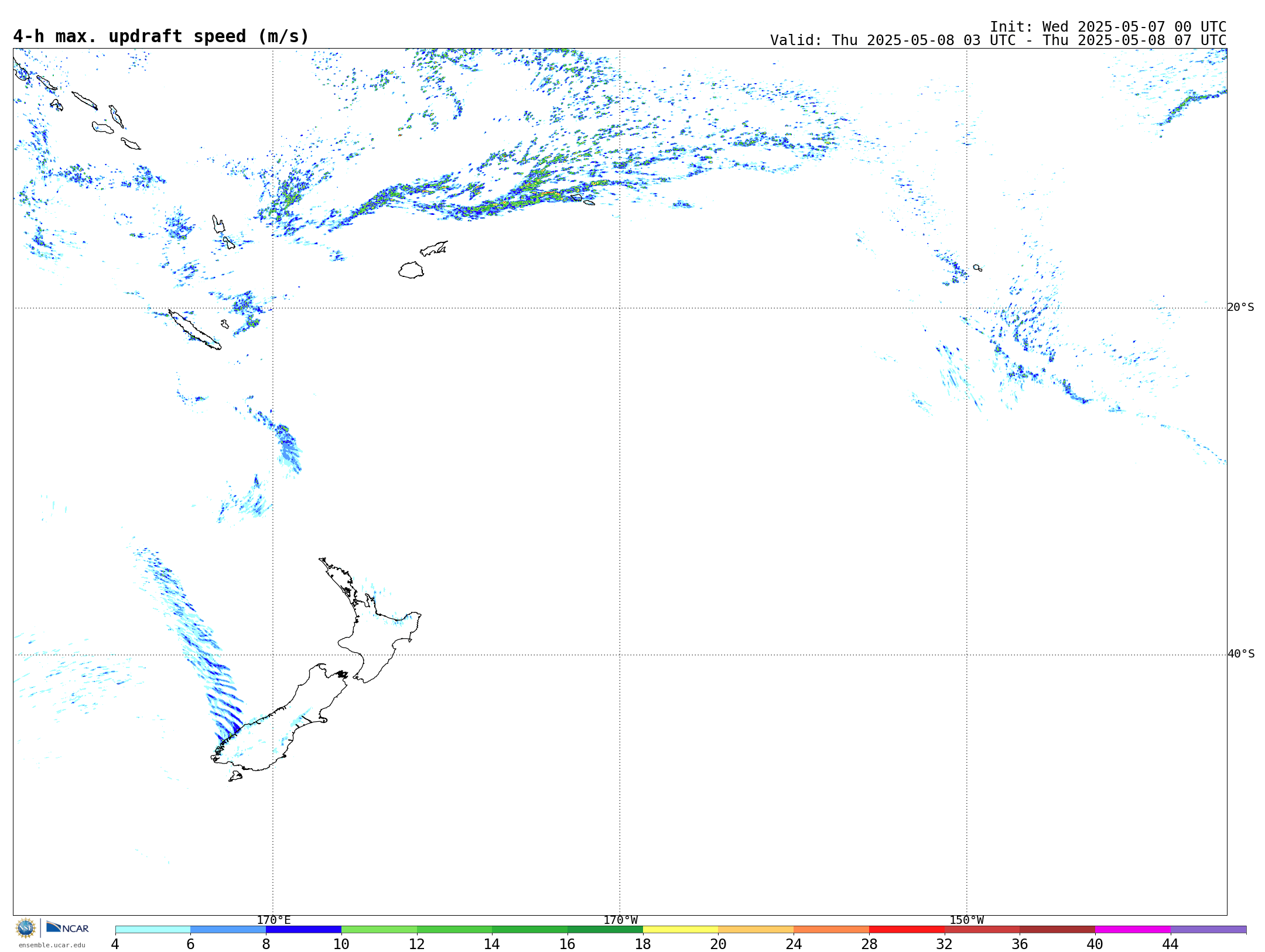This screenshot has height=952, width=1265.
Task: Click the 'Valid: Thu 2025-05-08 03 UTC' range text
Action: tap(998, 40)
